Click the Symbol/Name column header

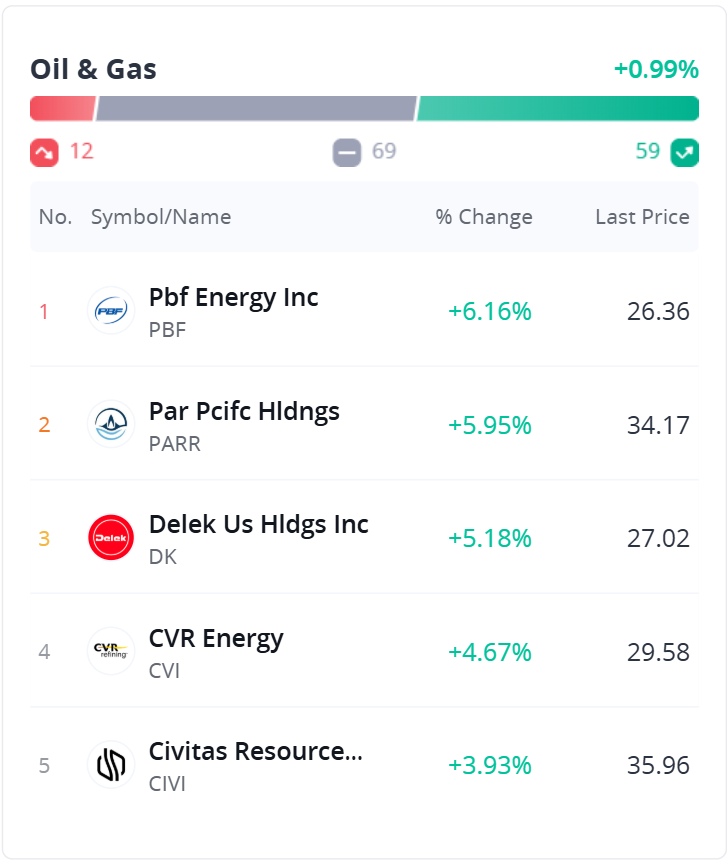pyautogui.click(x=161, y=217)
